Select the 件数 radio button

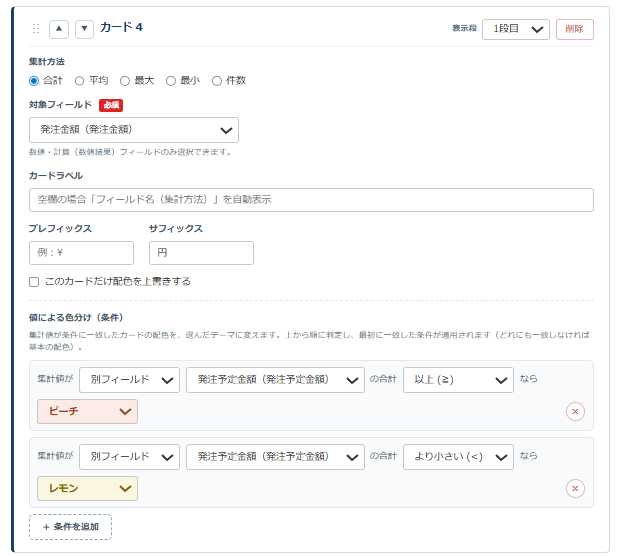click(217, 81)
